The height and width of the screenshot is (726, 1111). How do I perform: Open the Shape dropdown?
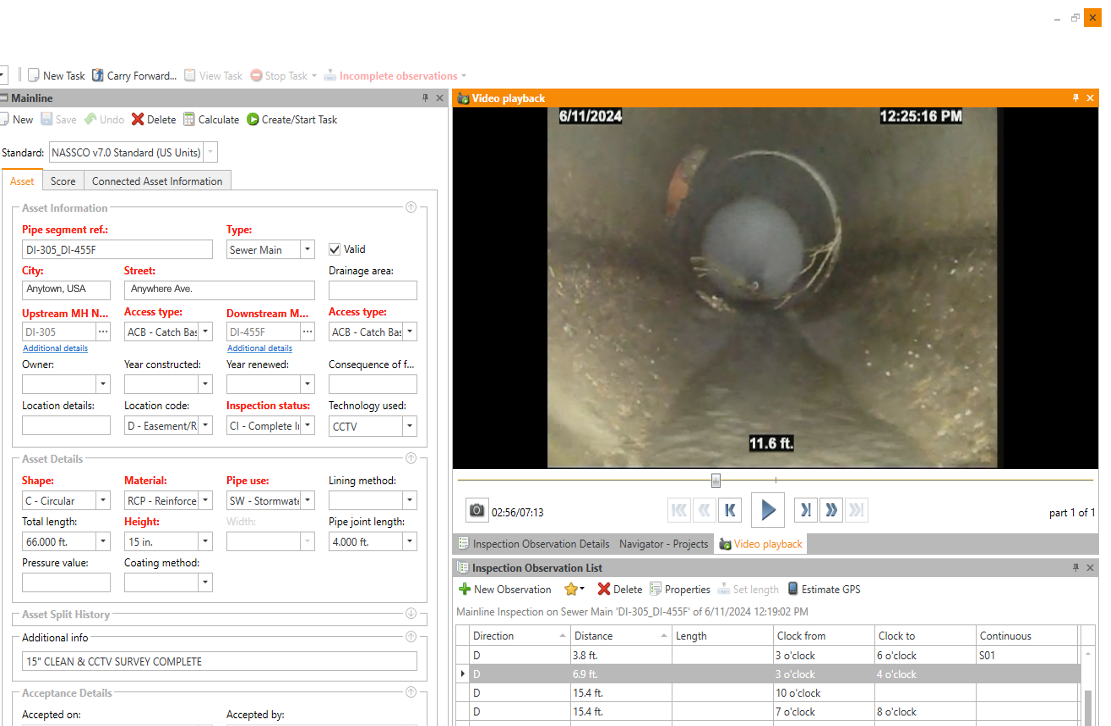click(x=103, y=501)
